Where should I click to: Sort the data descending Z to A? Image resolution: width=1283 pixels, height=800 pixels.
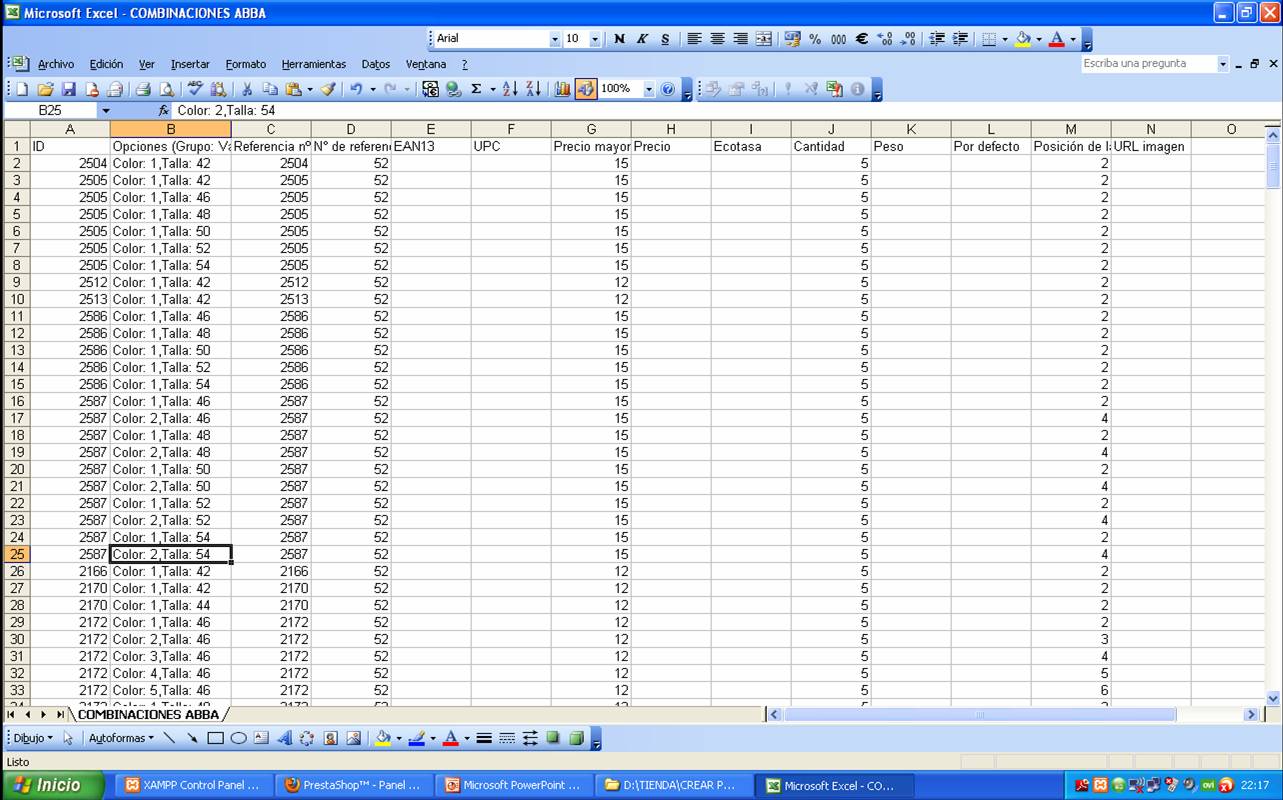point(533,89)
